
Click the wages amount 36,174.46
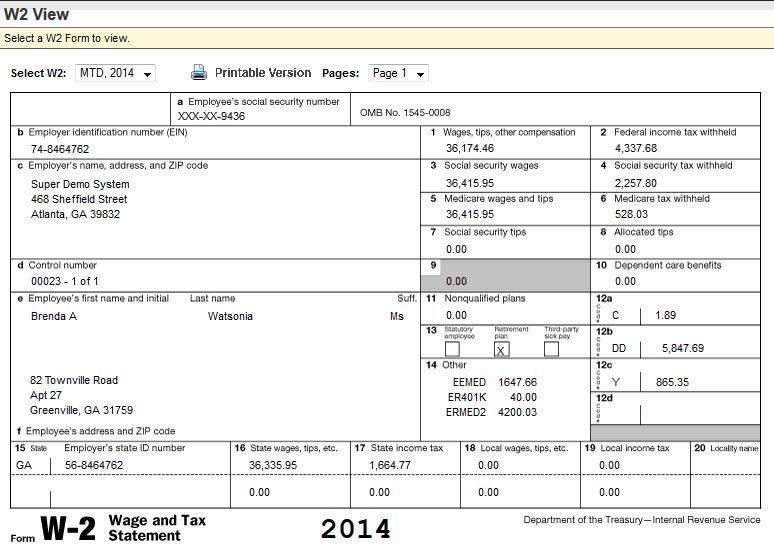[x=470, y=148]
